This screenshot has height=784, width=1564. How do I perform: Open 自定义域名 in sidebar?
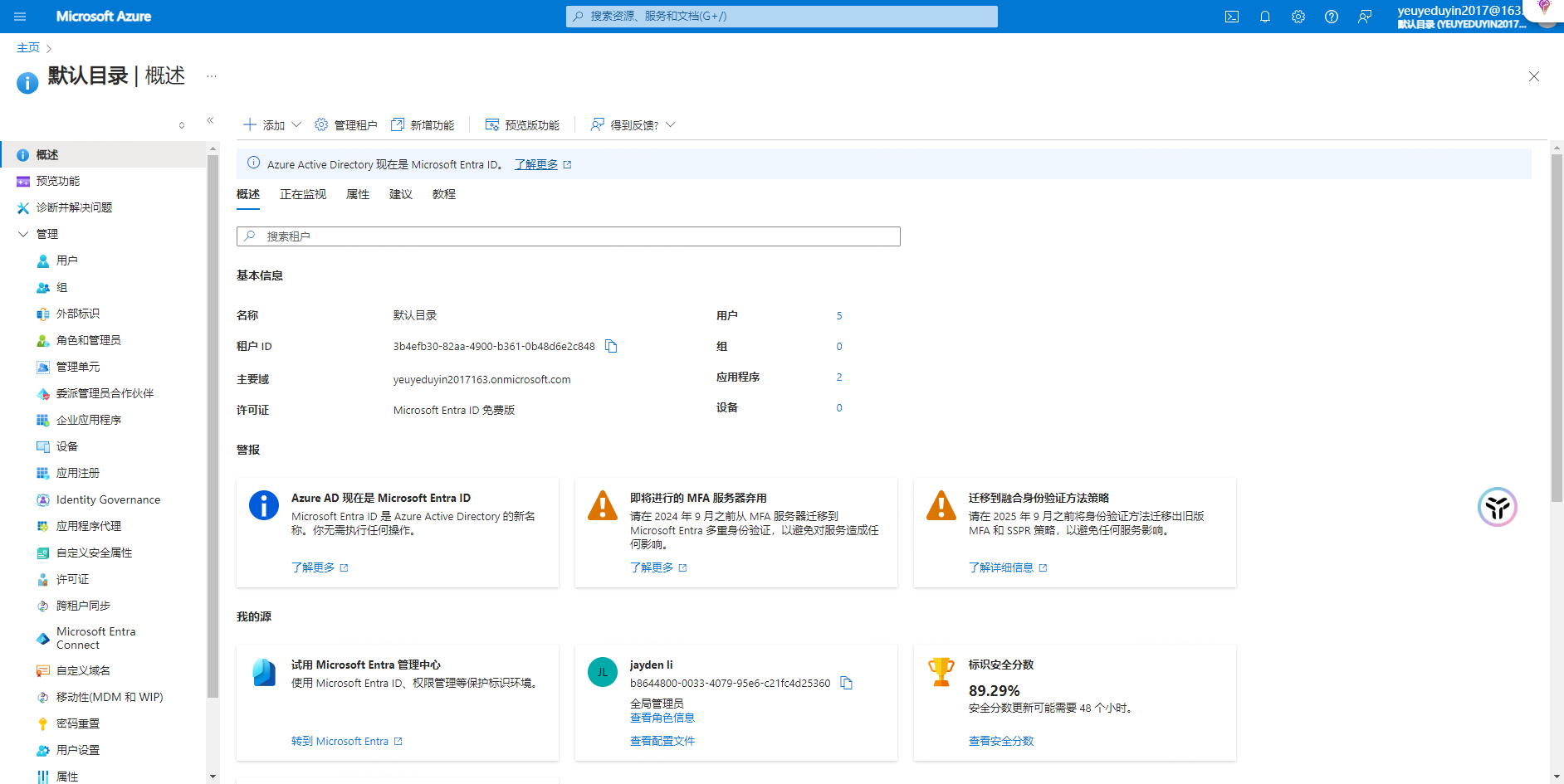point(83,670)
